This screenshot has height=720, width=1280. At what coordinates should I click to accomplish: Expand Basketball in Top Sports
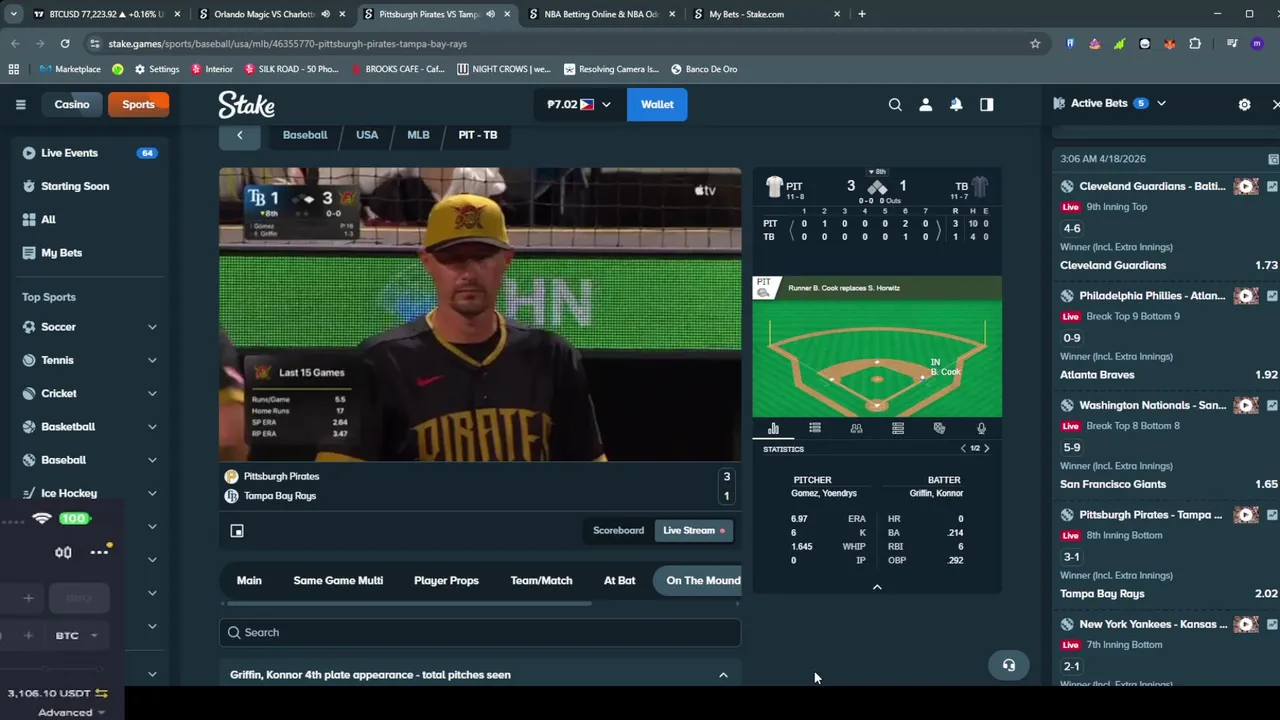click(x=152, y=427)
